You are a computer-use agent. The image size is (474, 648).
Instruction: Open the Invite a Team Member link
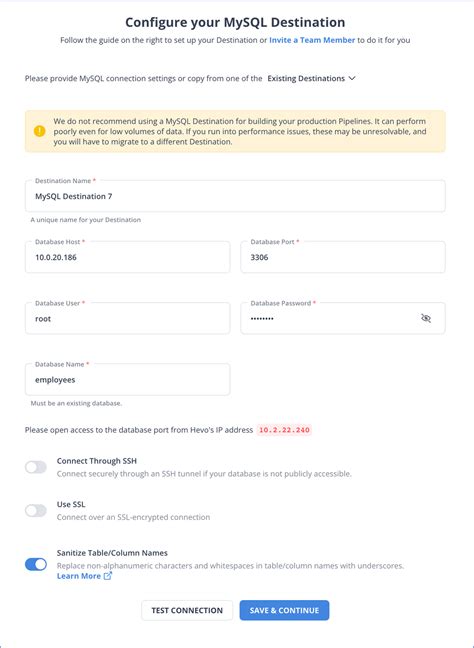tap(312, 40)
